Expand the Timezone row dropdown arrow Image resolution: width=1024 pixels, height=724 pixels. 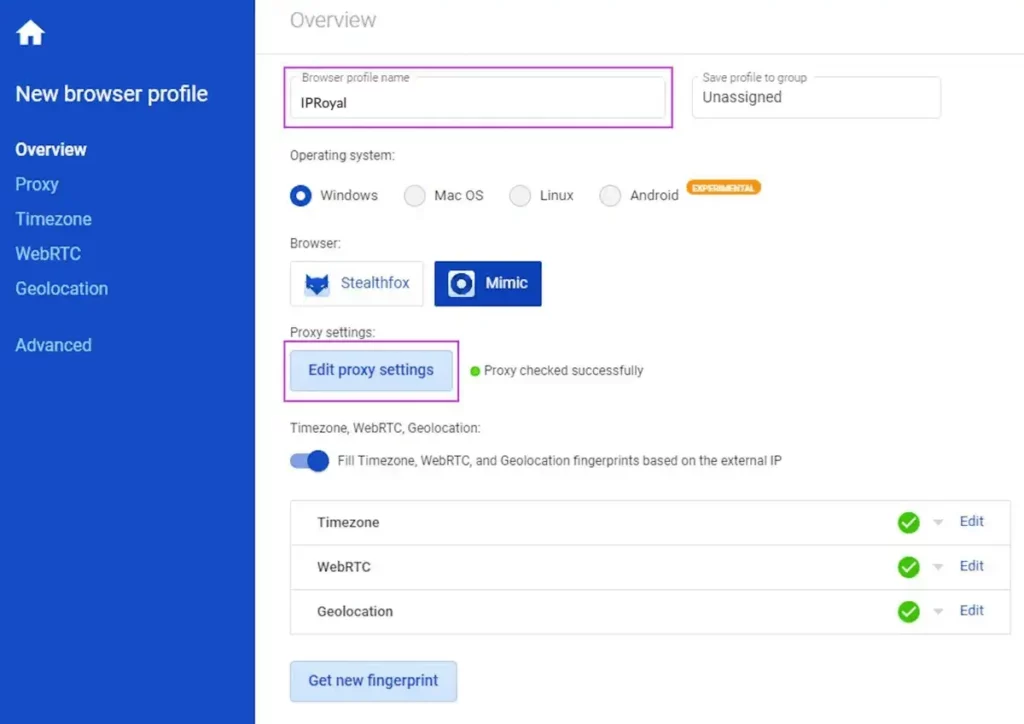pos(938,523)
